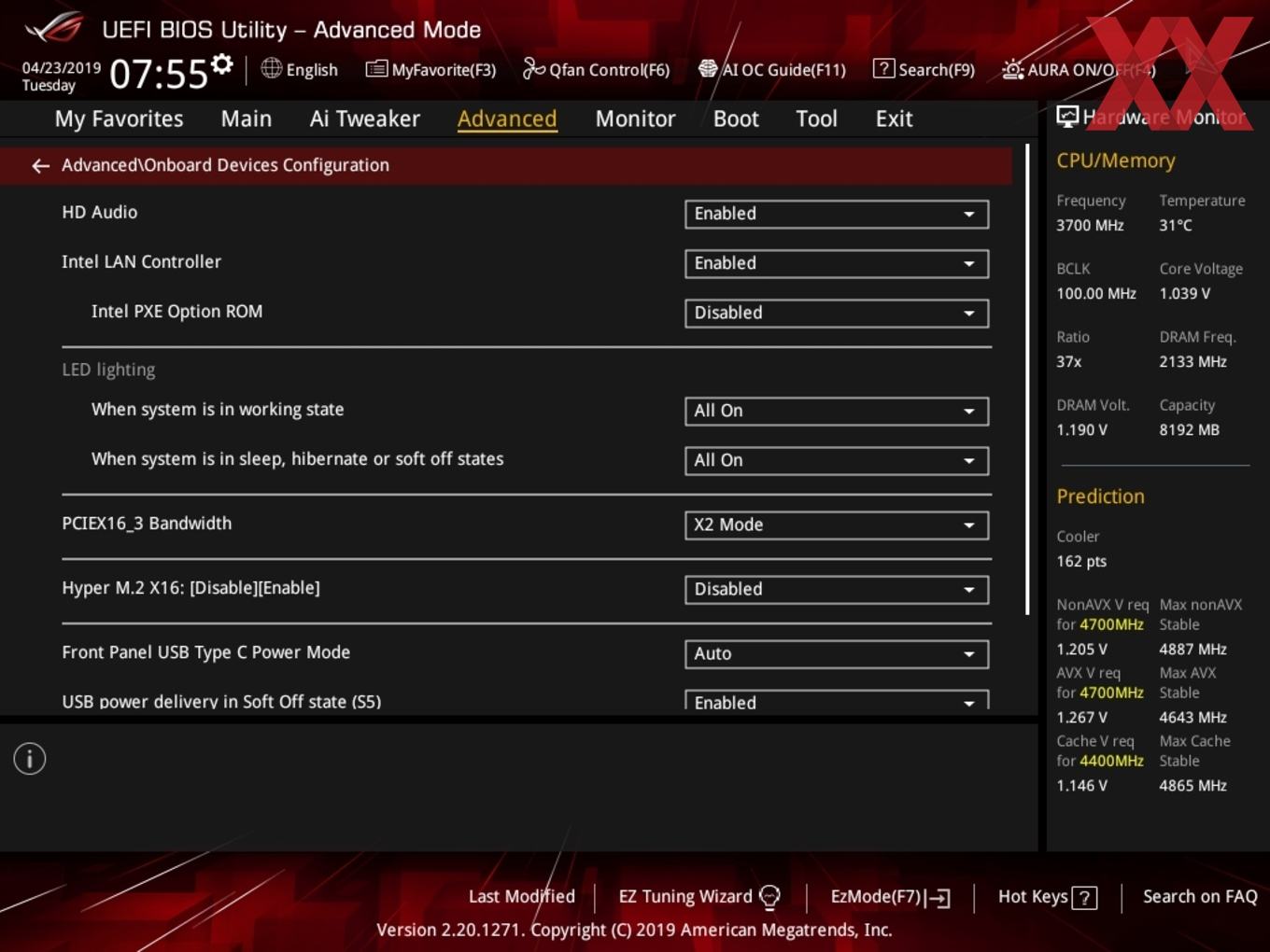This screenshot has width=1270, height=952.
Task: Click the Last Modified button
Action: [x=522, y=896]
